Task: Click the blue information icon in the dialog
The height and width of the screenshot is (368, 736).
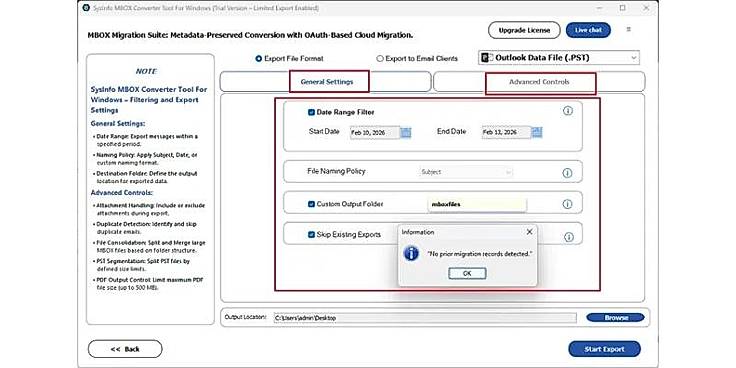Action: click(411, 253)
